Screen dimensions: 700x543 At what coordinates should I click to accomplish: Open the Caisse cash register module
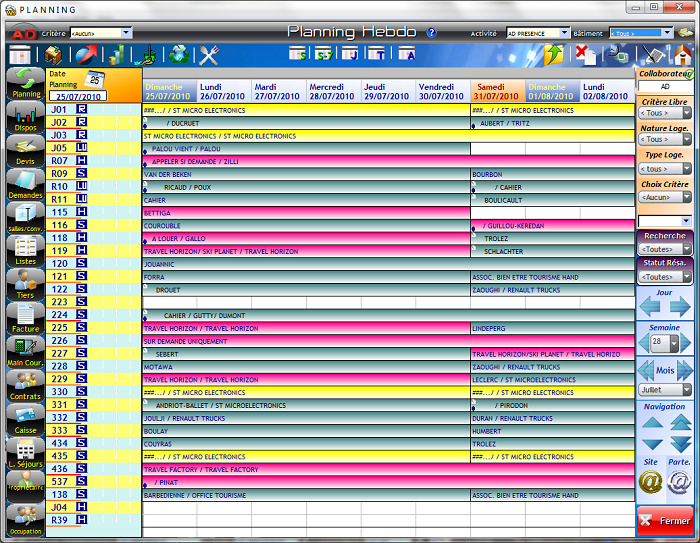pyautogui.click(x=25, y=418)
